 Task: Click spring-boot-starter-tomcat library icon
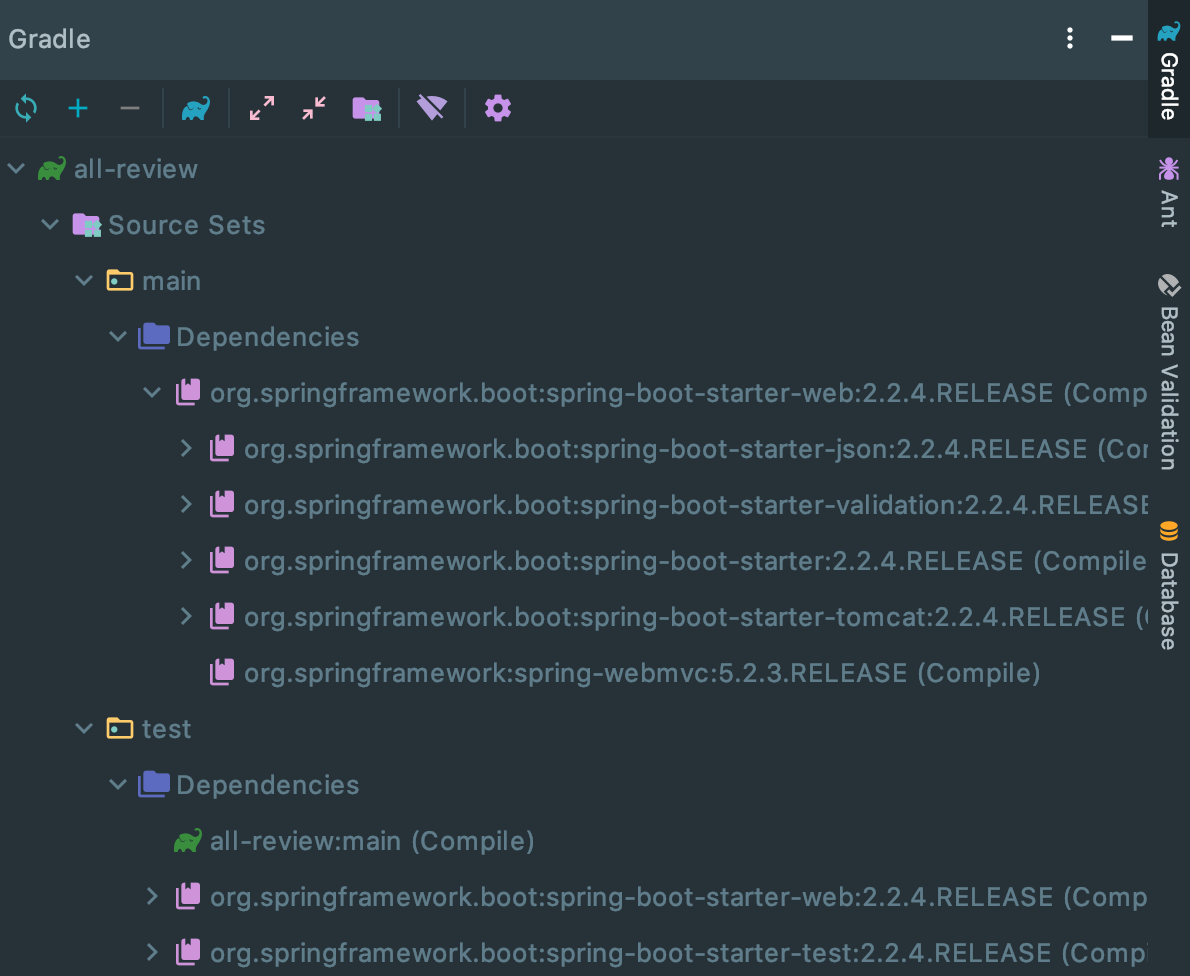(x=222, y=616)
